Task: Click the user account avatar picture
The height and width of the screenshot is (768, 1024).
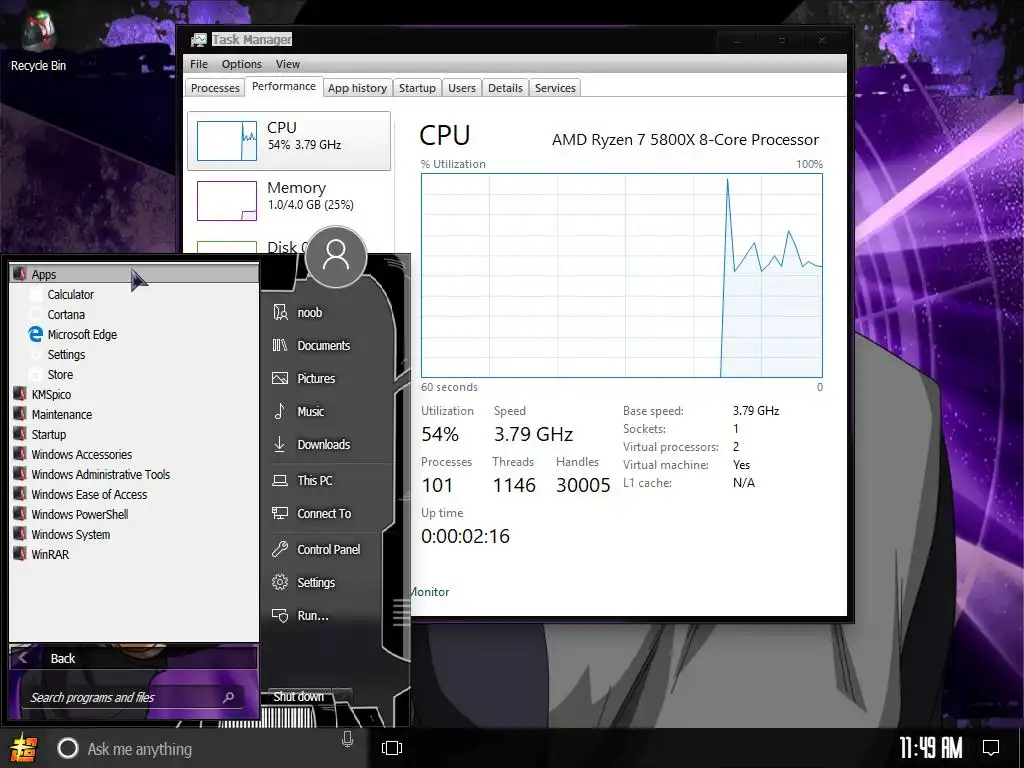Action: click(x=336, y=257)
